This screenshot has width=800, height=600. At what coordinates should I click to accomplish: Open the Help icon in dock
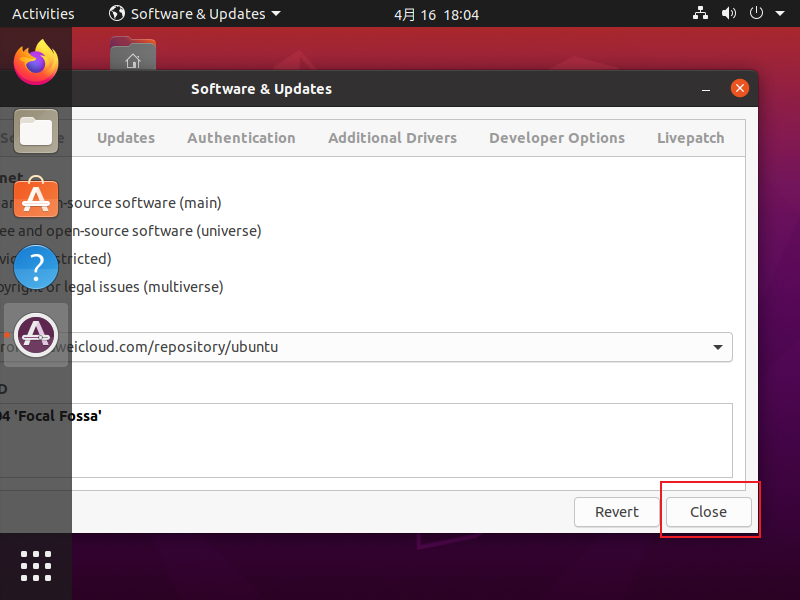point(36,267)
